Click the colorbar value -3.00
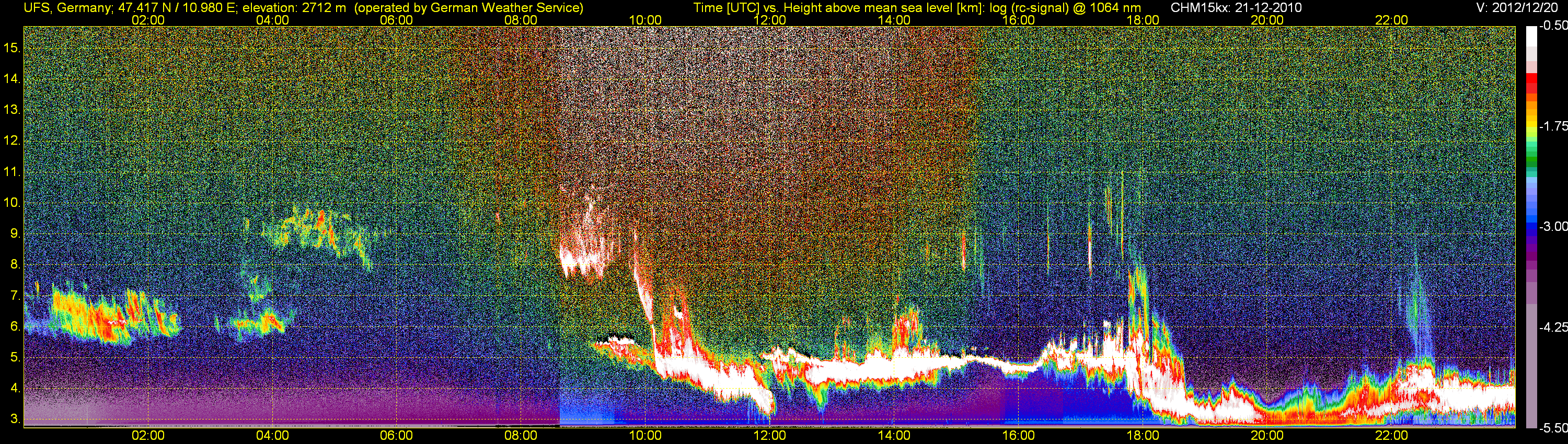This screenshot has height=444, width=1568. (1553, 226)
